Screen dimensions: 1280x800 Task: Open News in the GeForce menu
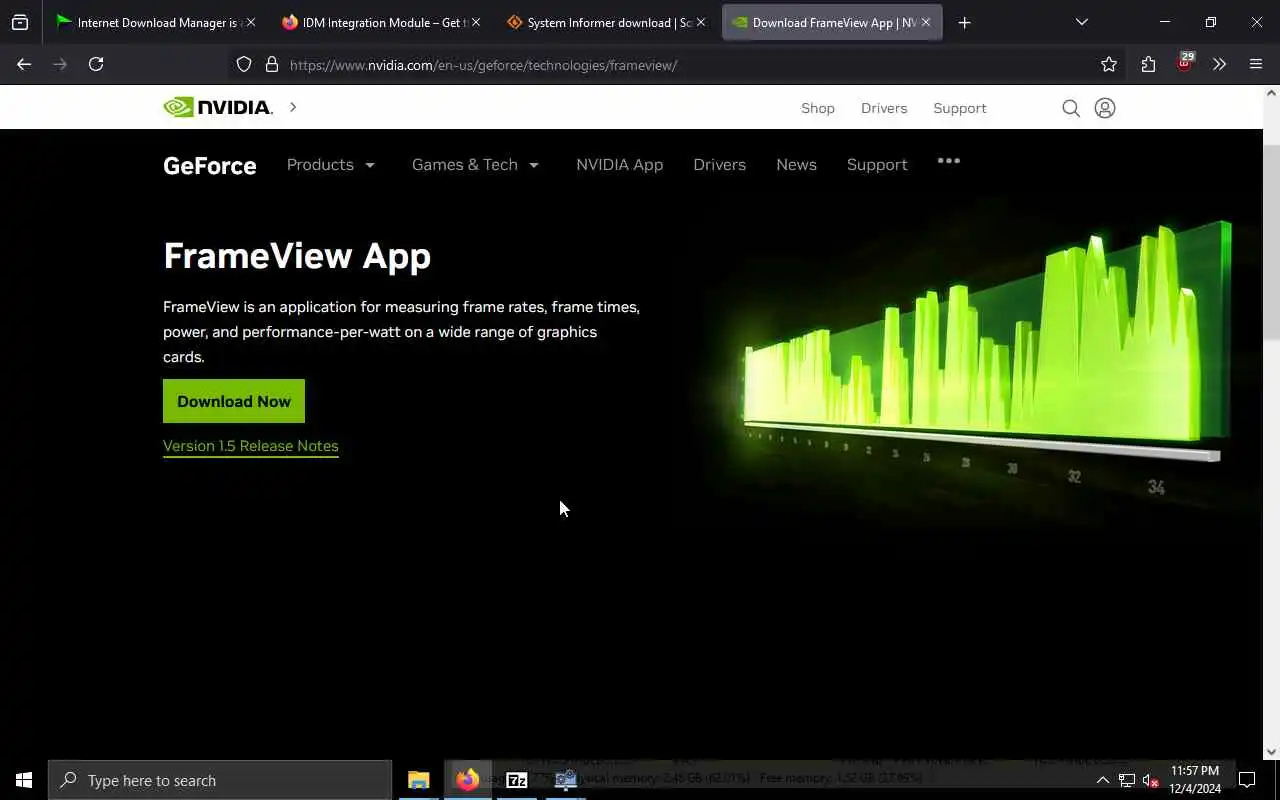[796, 164]
